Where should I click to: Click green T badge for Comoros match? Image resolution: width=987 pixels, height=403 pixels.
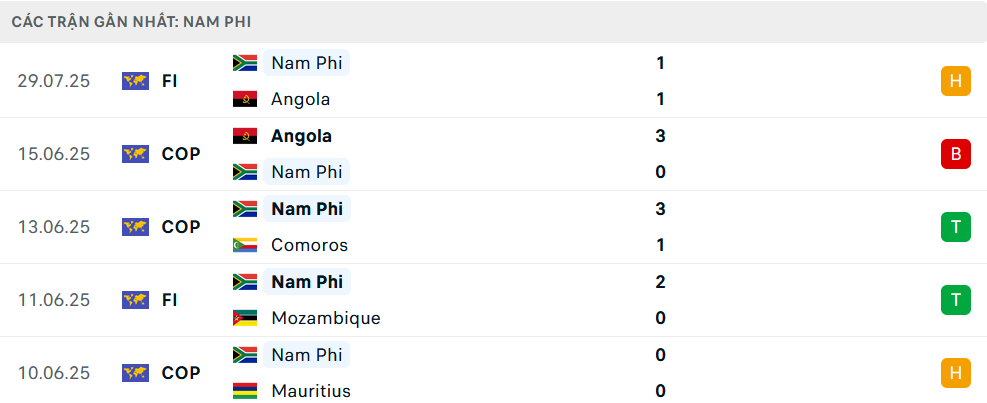pyautogui.click(x=956, y=227)
